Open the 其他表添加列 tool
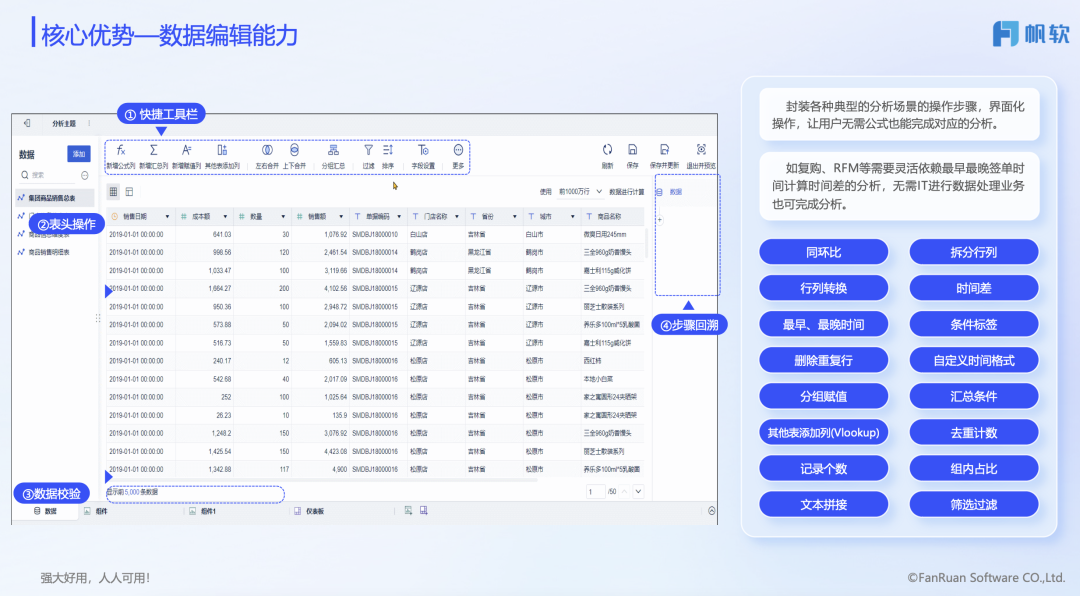Image resolution: width=1080 pixels, height=596 pixels. tap(222, 150)
